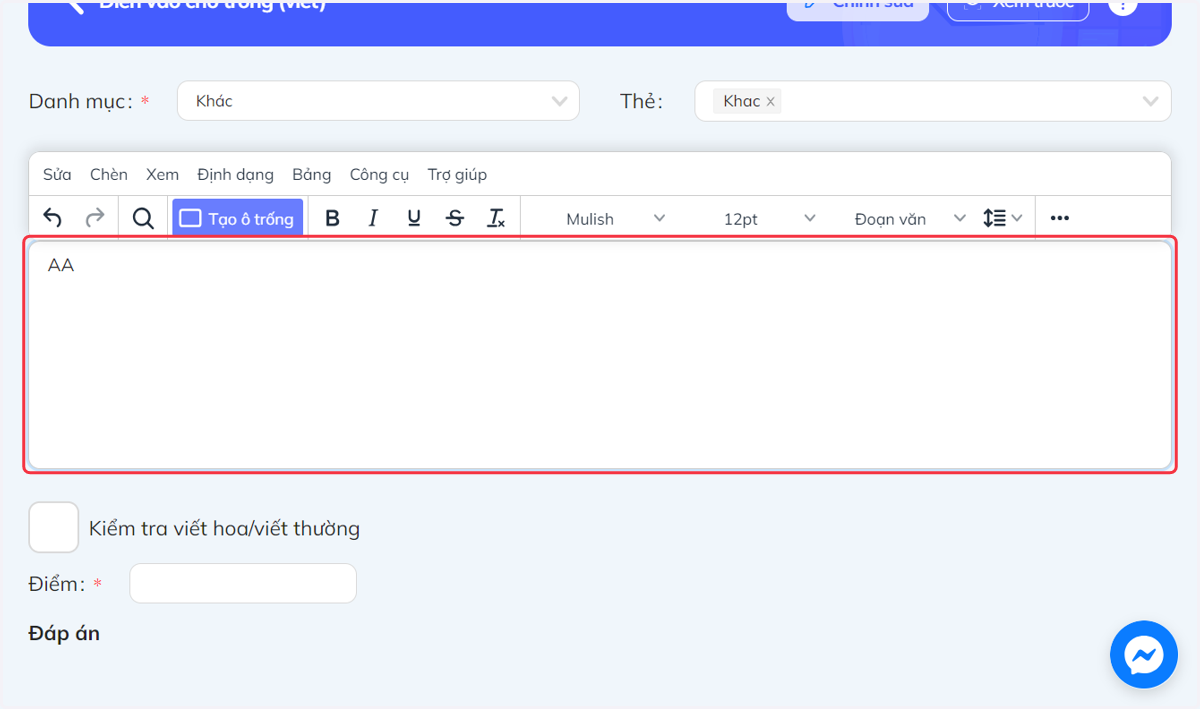Toggle italic formatting
Viewport: 1200px width, 709px height.
coord(373,218)
